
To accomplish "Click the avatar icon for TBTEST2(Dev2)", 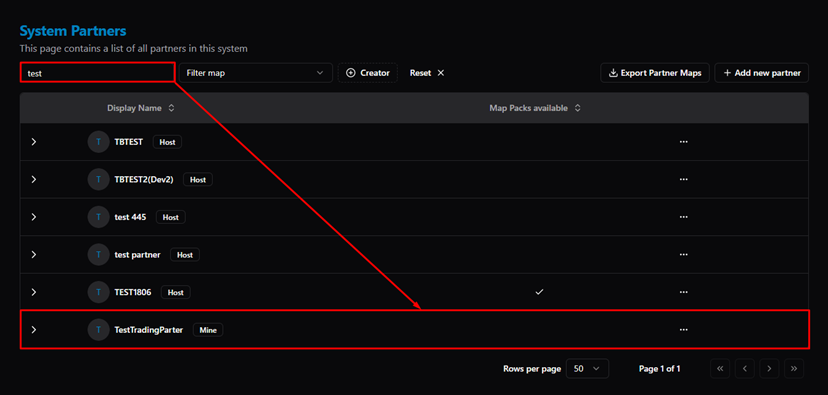I will click(x=98, y=180).
